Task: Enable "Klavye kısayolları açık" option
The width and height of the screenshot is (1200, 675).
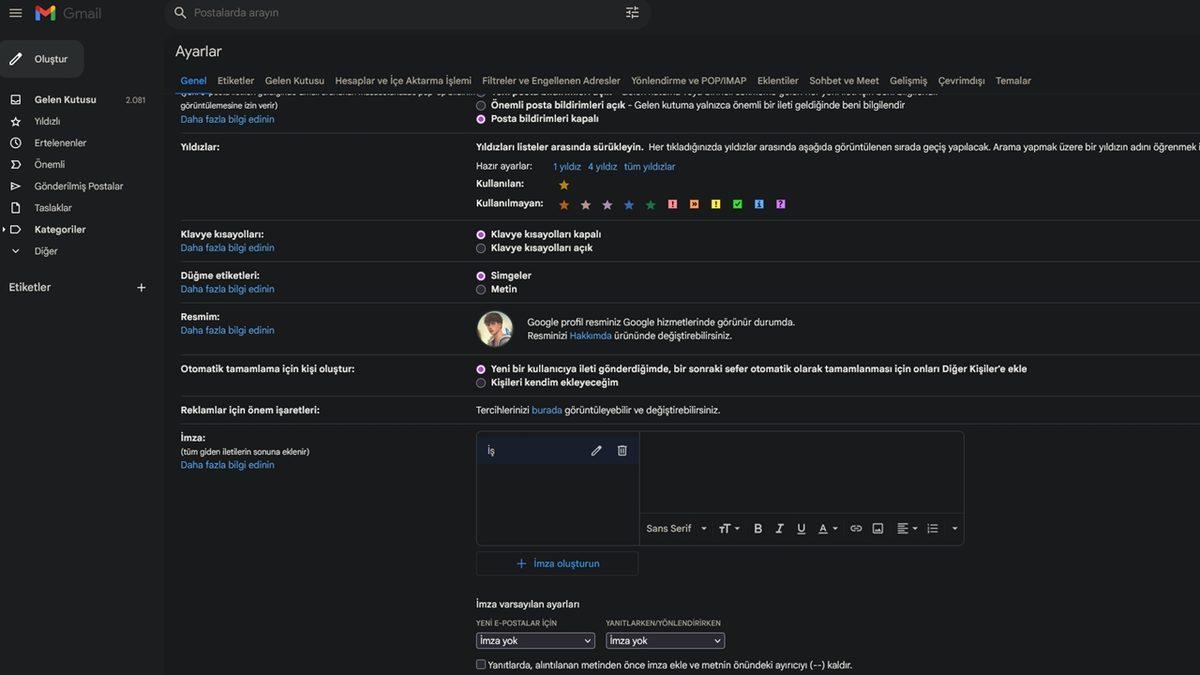Action: [x=480, y=247]
